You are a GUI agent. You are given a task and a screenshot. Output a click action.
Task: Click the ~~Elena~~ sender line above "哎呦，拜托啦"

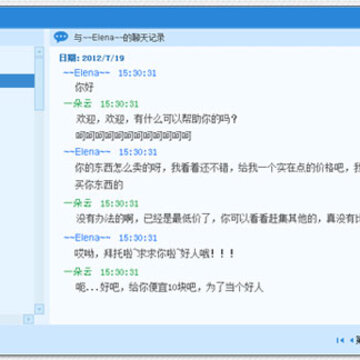[110, 238]
